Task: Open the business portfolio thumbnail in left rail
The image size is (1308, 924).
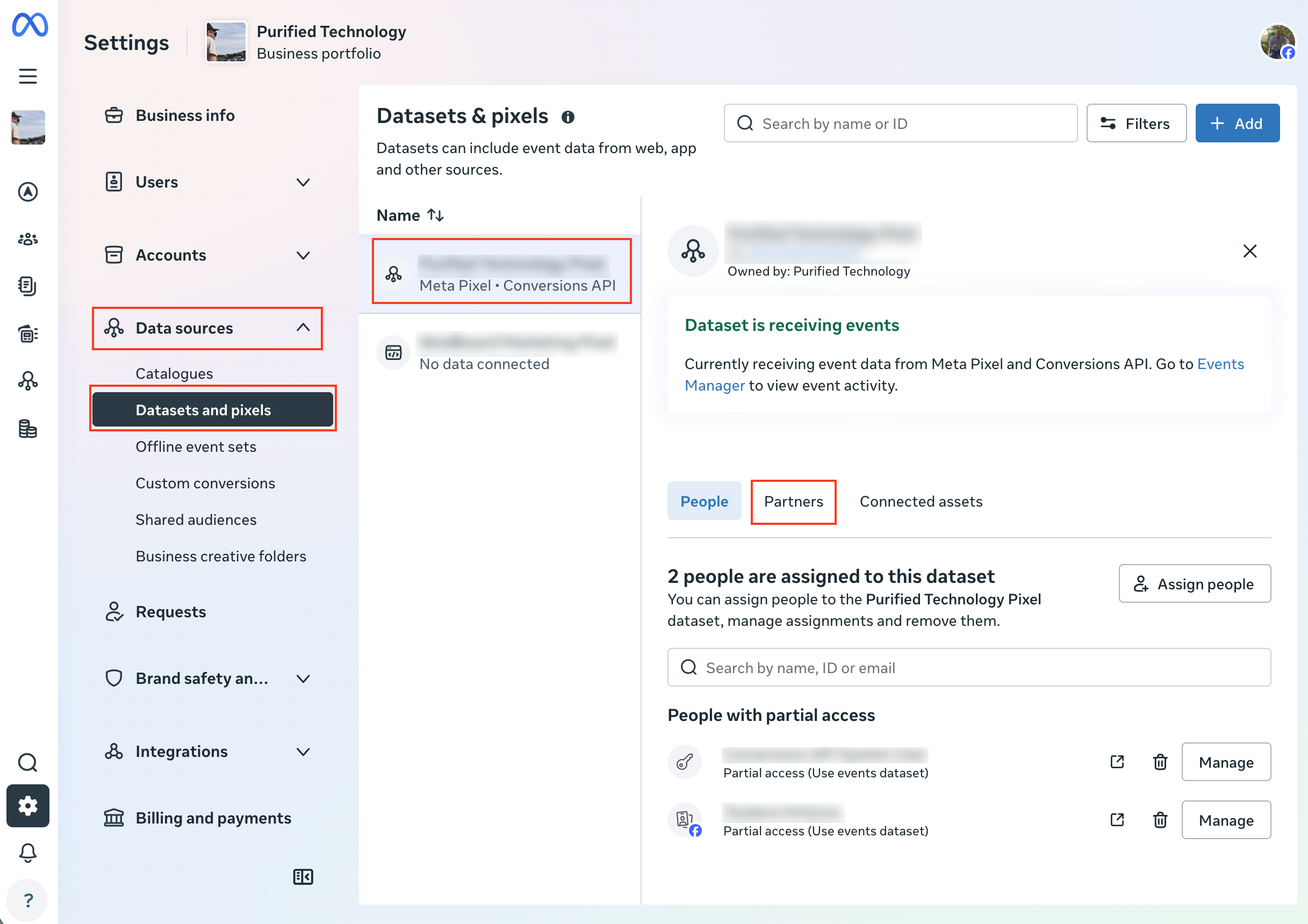Action: point(28,127)
